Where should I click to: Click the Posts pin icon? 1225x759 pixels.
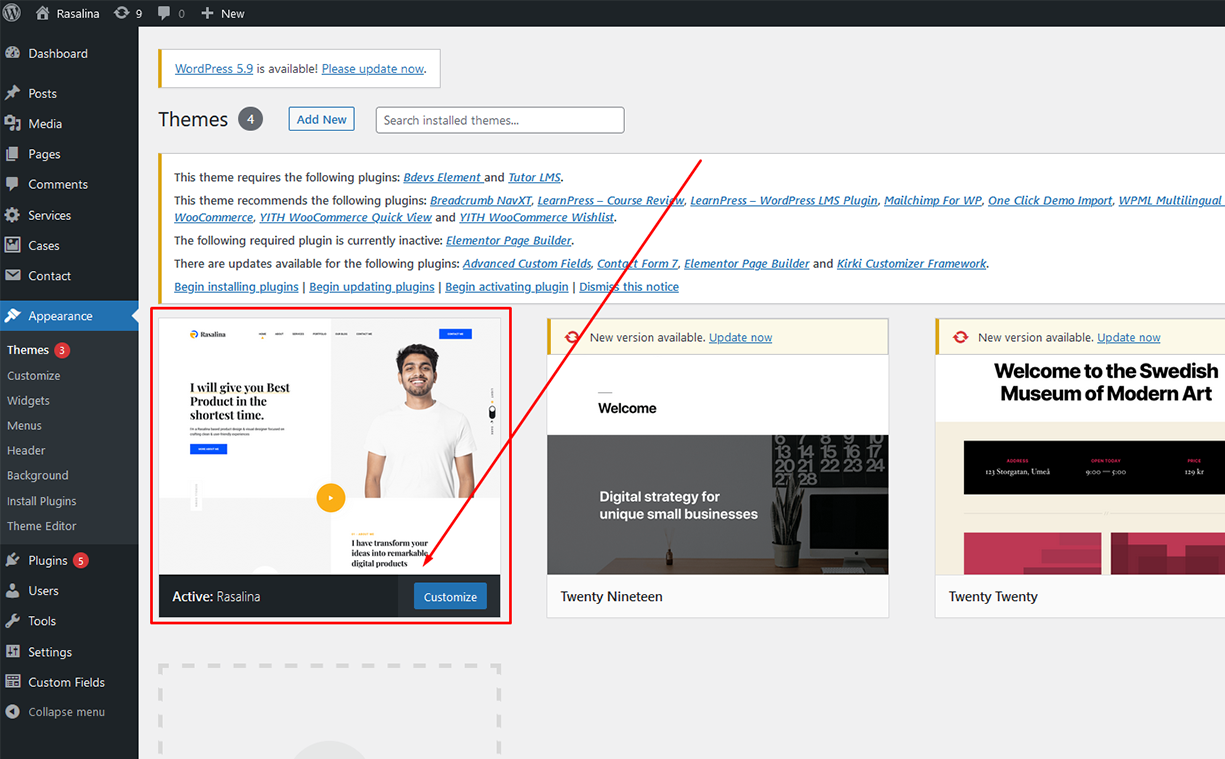[x=13, y=93]
